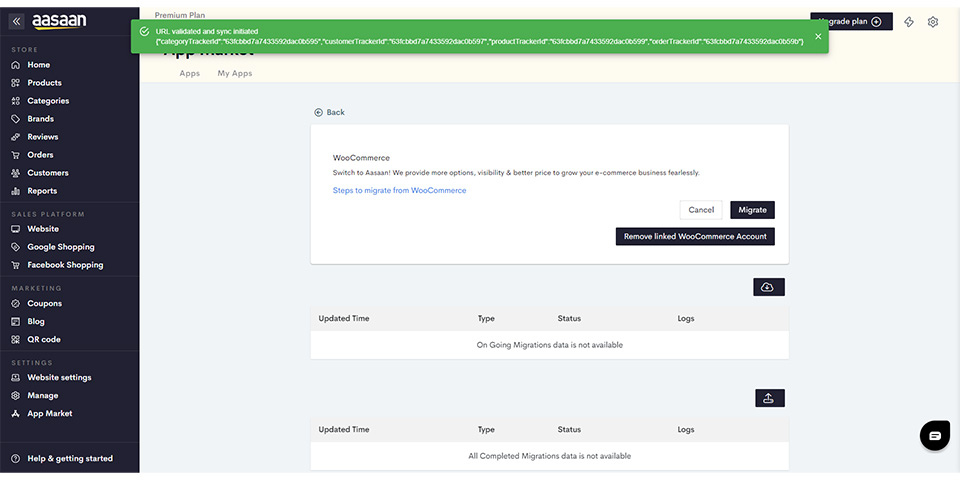Click the success checkmark icon in banner

click(144, 31)
